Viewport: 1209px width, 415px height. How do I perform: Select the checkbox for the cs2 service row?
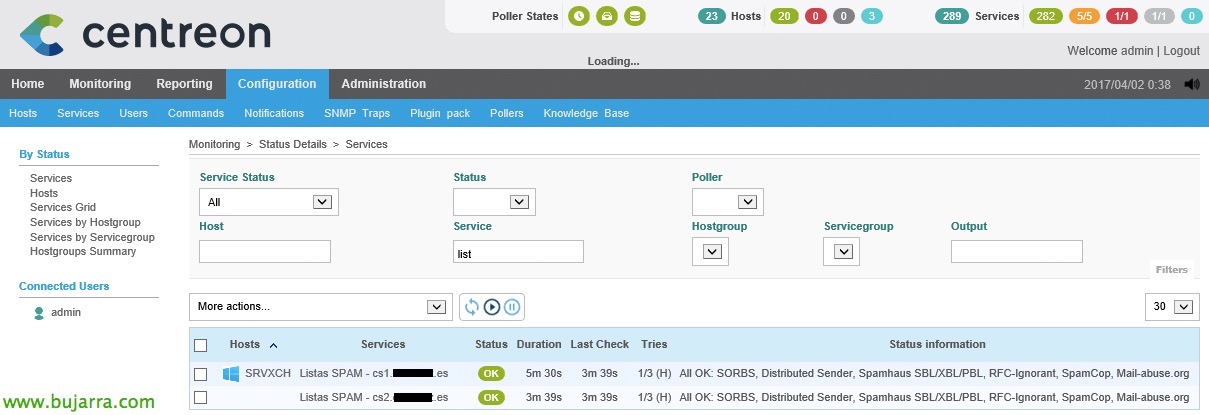click(201, 397)
